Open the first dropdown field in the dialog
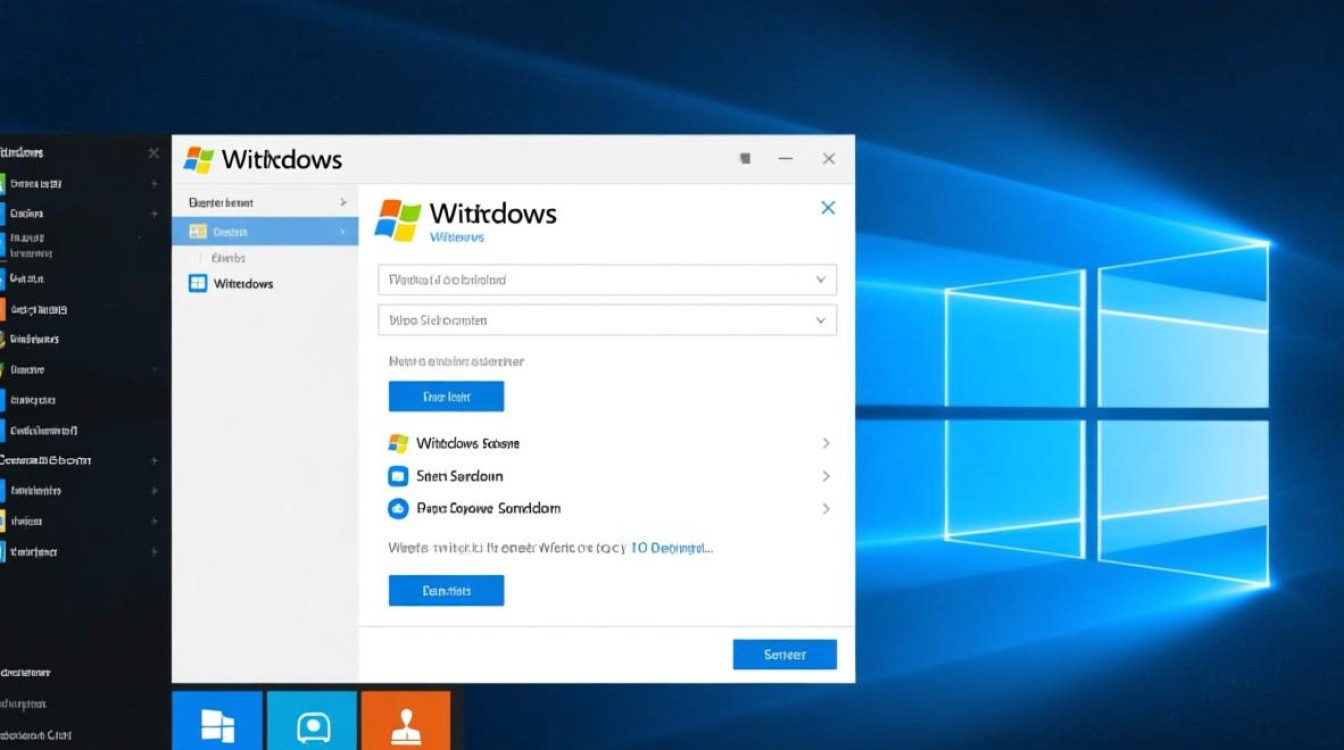Viewport: 1344px width, 750px height. [607, 280]
